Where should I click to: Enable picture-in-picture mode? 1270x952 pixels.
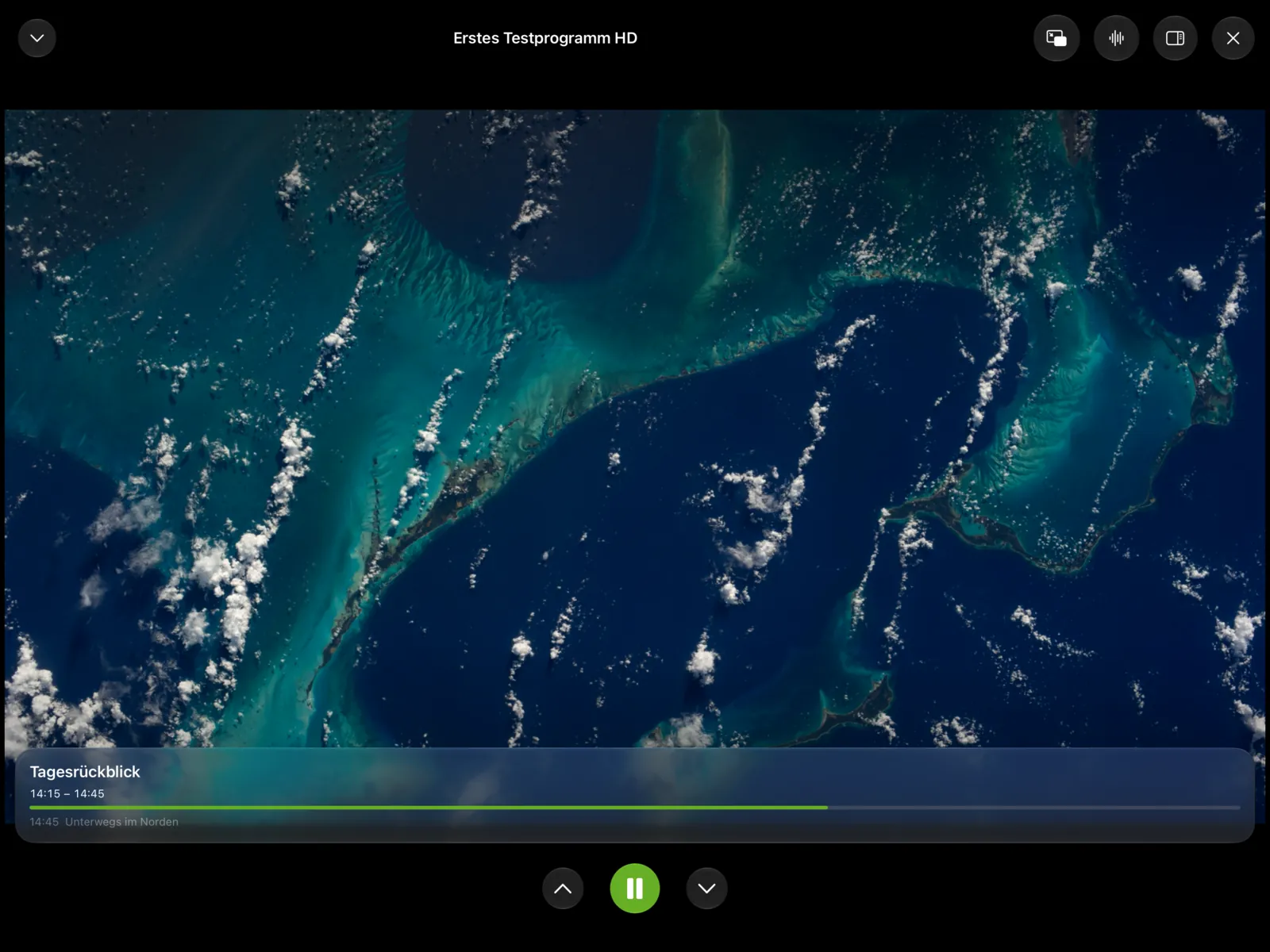tap(1056, 38)
